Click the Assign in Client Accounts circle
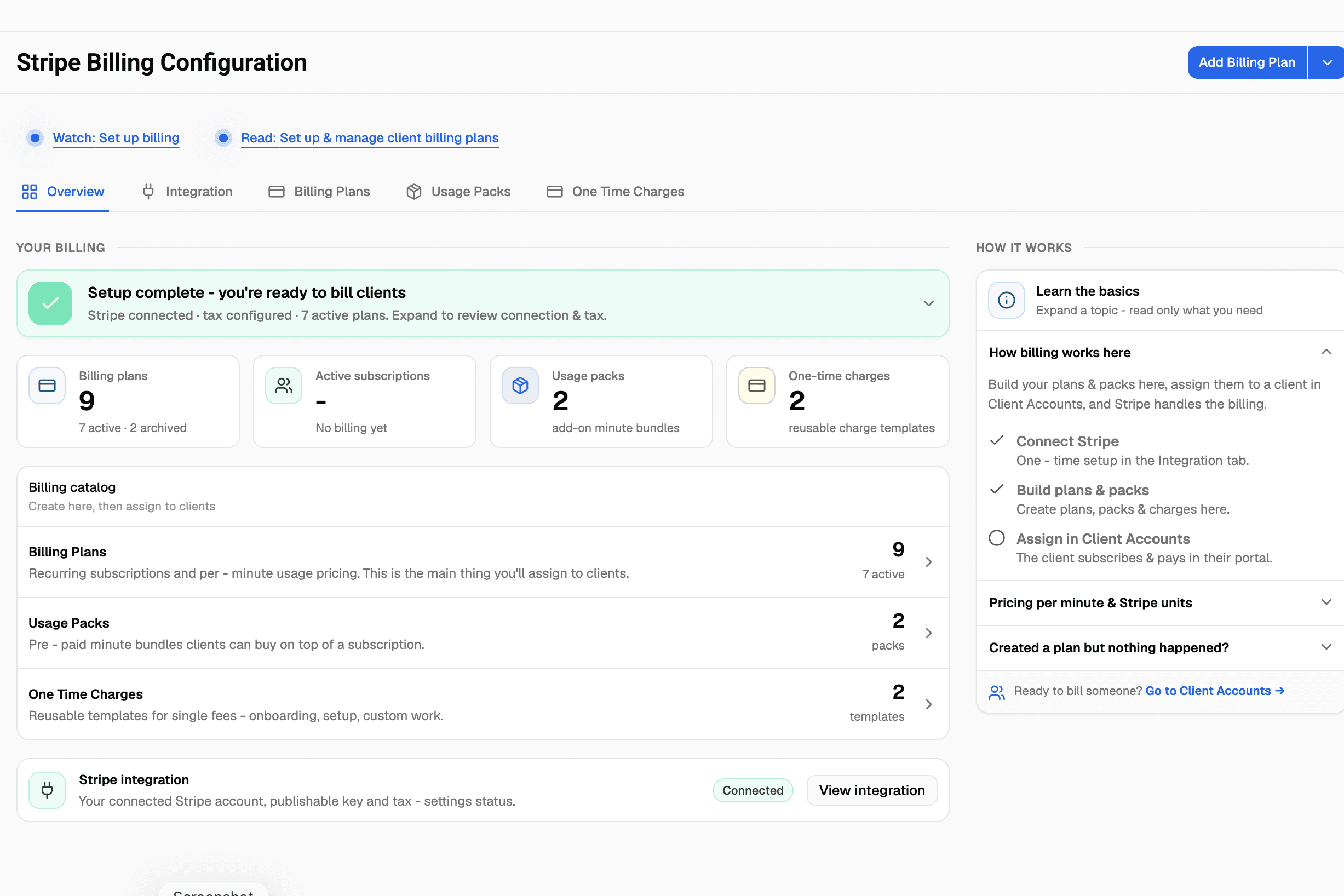The height and width of the screenshot is (896, 1344). coord(997,538)
